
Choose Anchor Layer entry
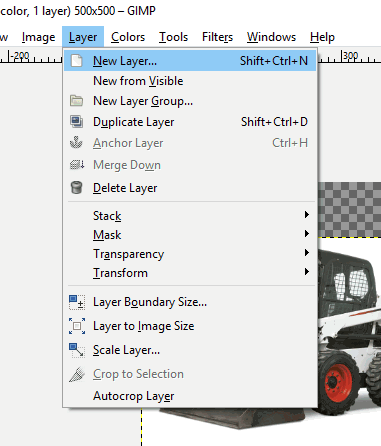pyautogui.click(x=190, y=143)
